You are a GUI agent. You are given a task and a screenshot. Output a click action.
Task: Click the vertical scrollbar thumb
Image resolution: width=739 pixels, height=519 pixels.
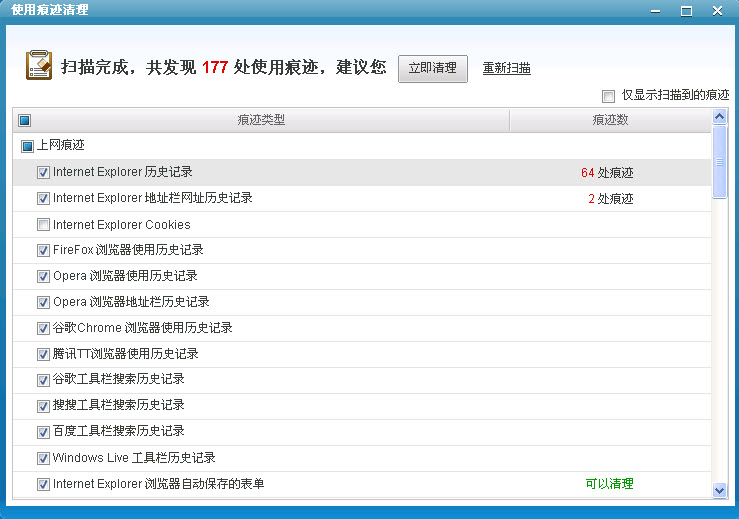(x=719, y=162)
